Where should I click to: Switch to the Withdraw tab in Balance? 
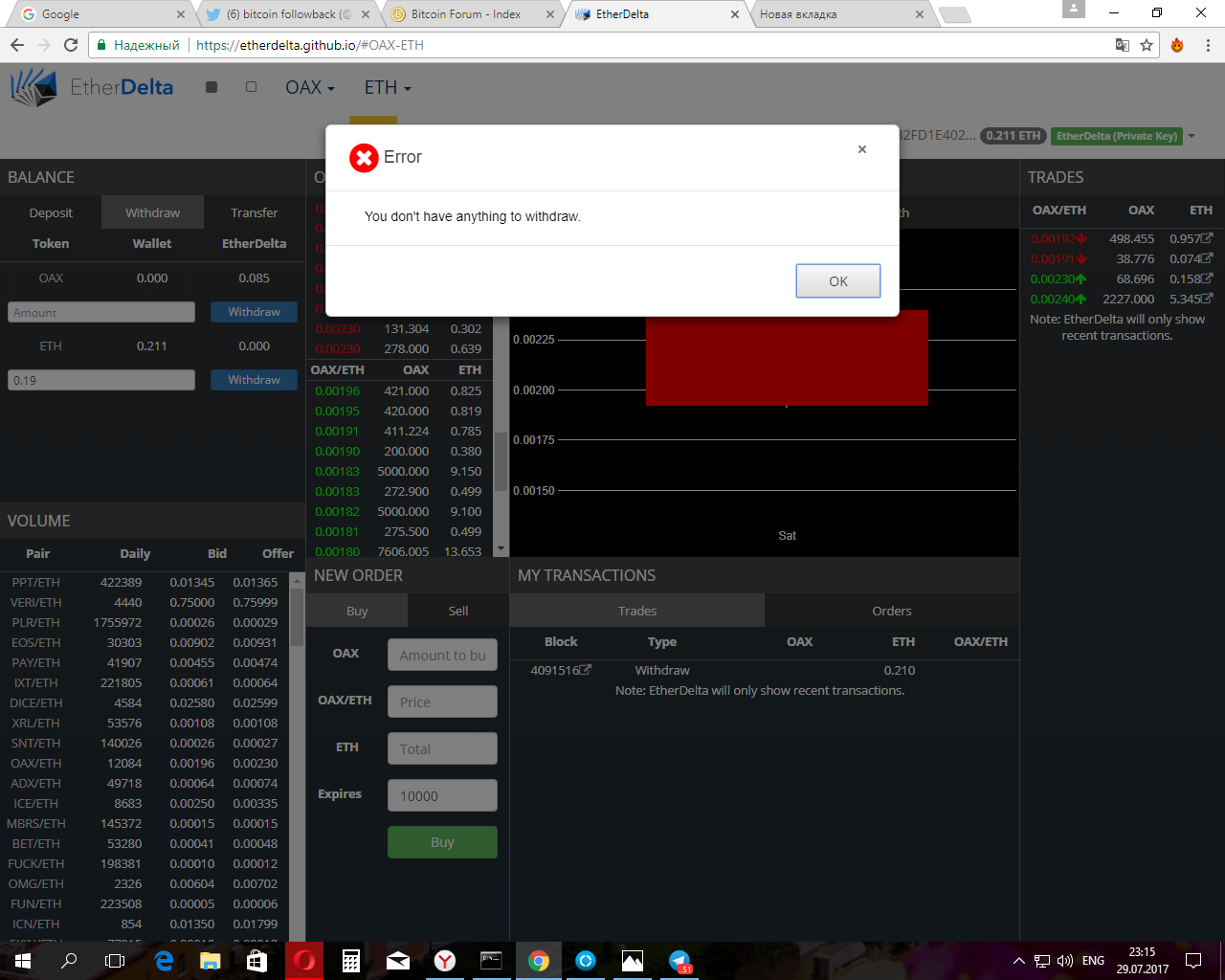(x=152, y=212)
